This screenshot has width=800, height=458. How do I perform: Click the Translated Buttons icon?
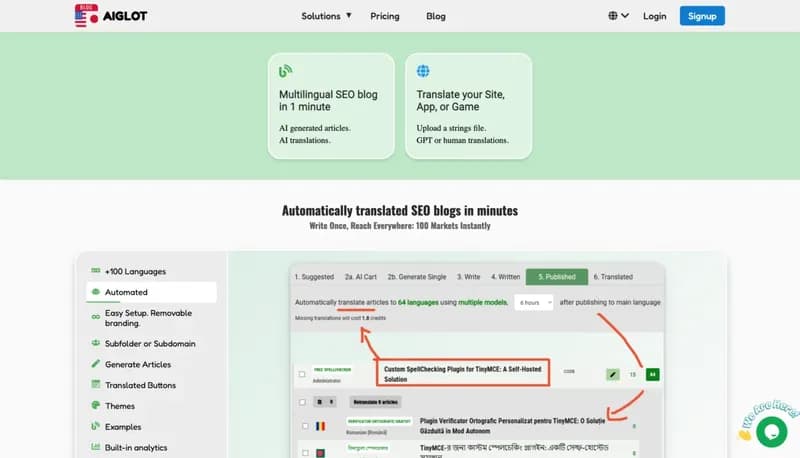click(x=95, y=384)
